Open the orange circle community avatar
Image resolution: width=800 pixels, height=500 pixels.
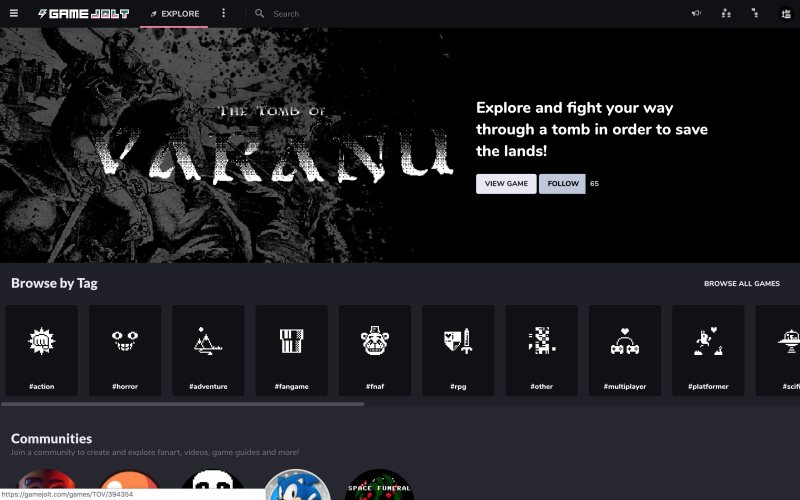click(130, 485)
